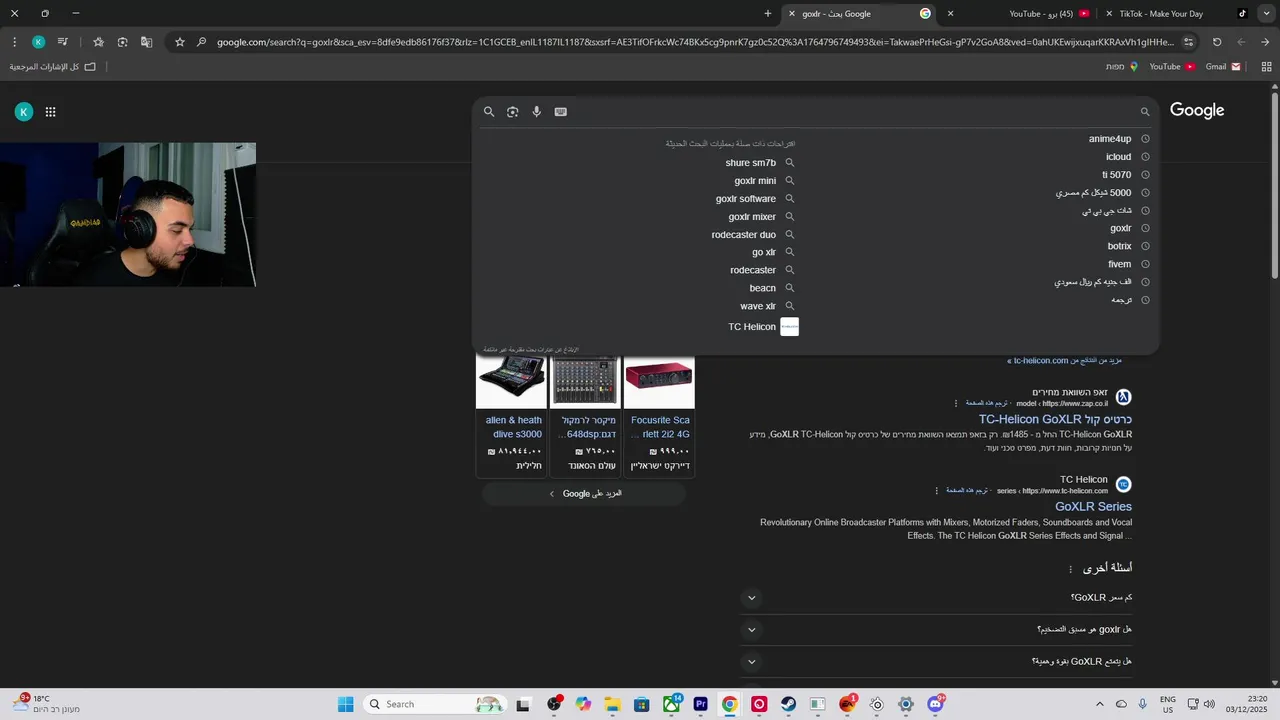The image size is (1280, 720).
Task: Open Gmail bookmark on bookmarks bar
Action: [1223, 66]
